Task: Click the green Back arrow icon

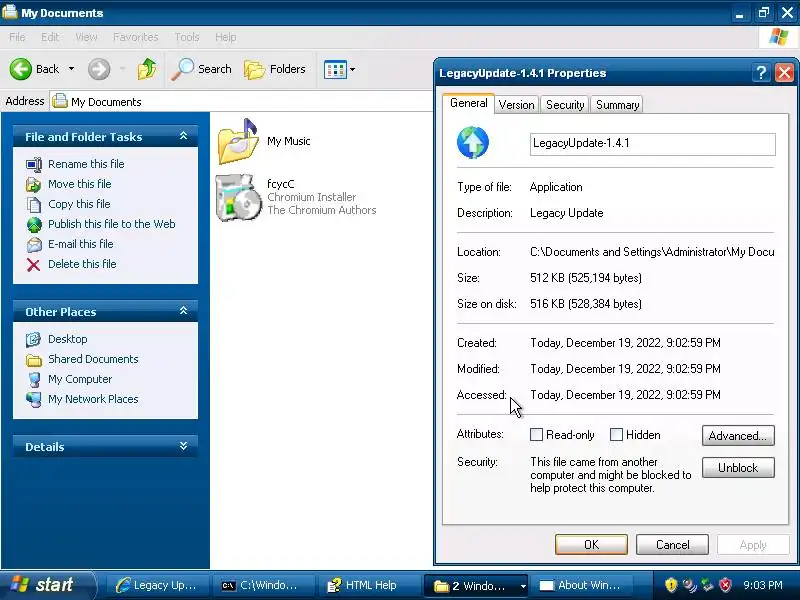Action: 20,69
